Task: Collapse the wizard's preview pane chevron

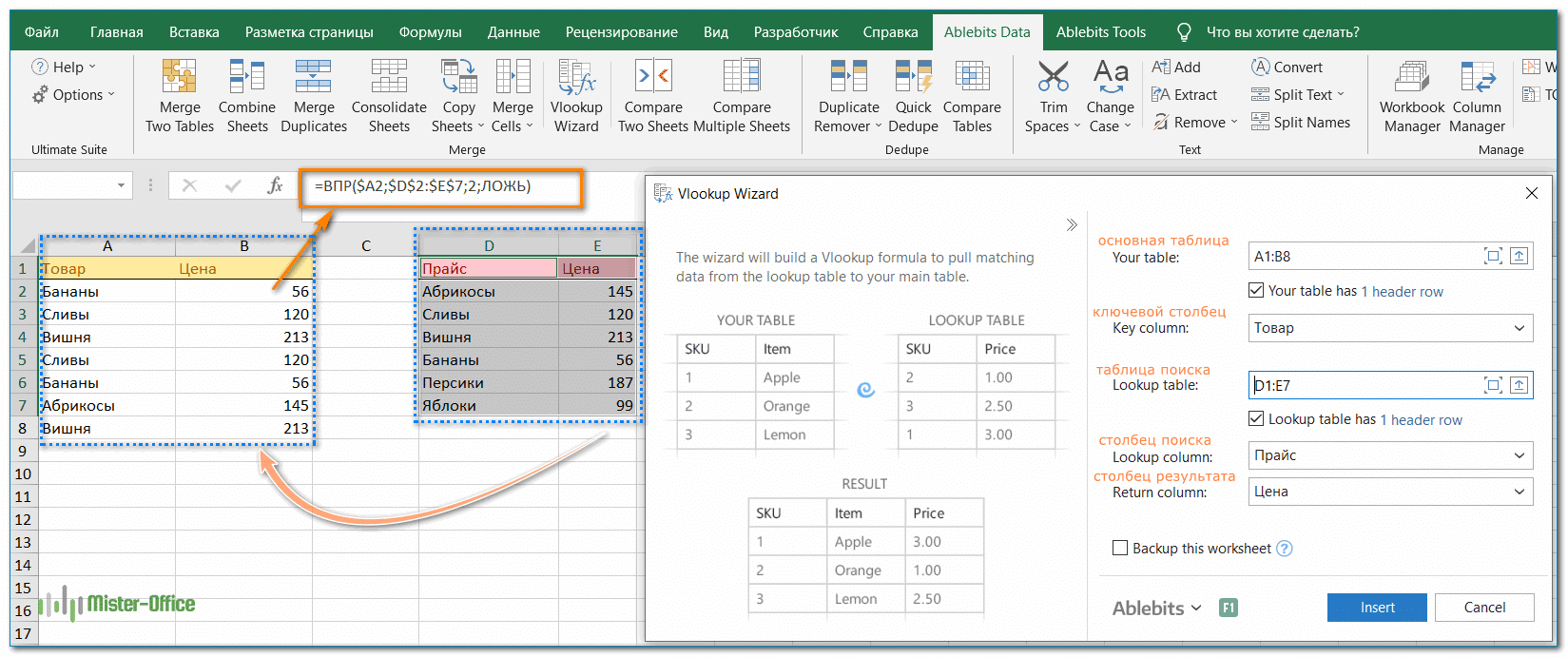Action: (x=1072, y=225)
